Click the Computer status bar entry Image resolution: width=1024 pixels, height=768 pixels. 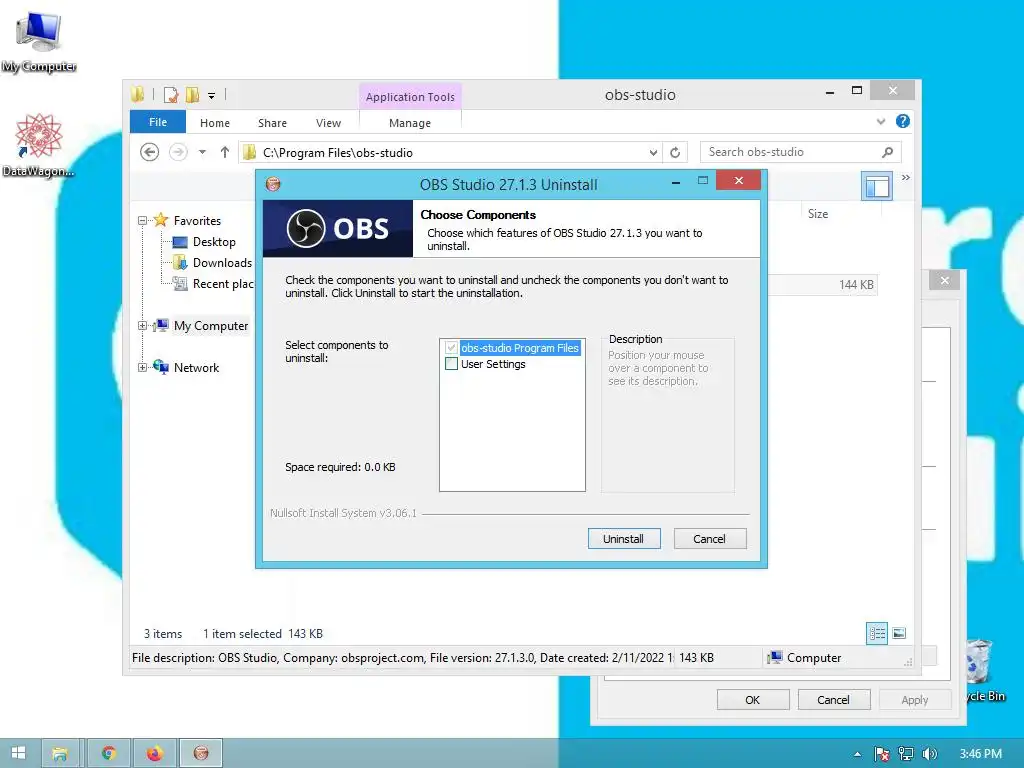(805, 658)
